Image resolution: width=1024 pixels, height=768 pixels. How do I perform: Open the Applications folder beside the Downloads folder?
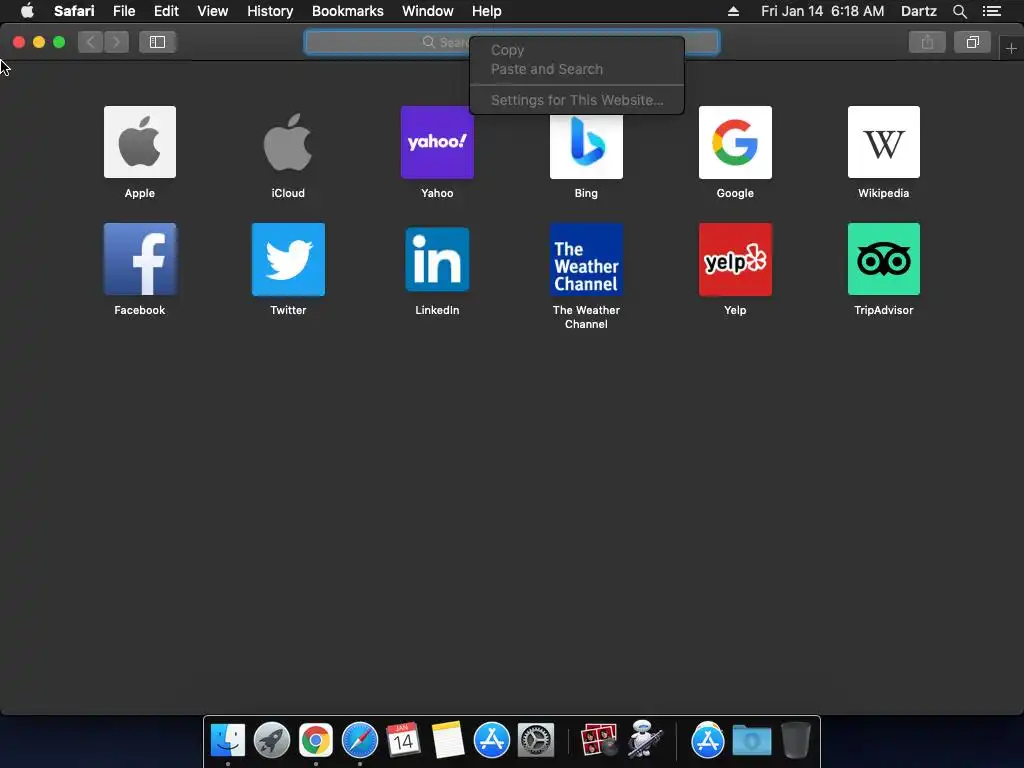(x=707, y=740)
